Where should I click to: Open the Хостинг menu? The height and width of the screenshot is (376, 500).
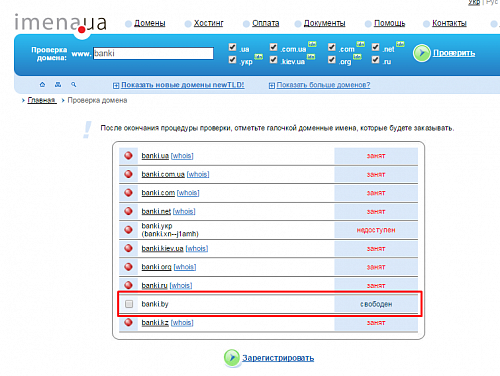(x=208, y=23)
